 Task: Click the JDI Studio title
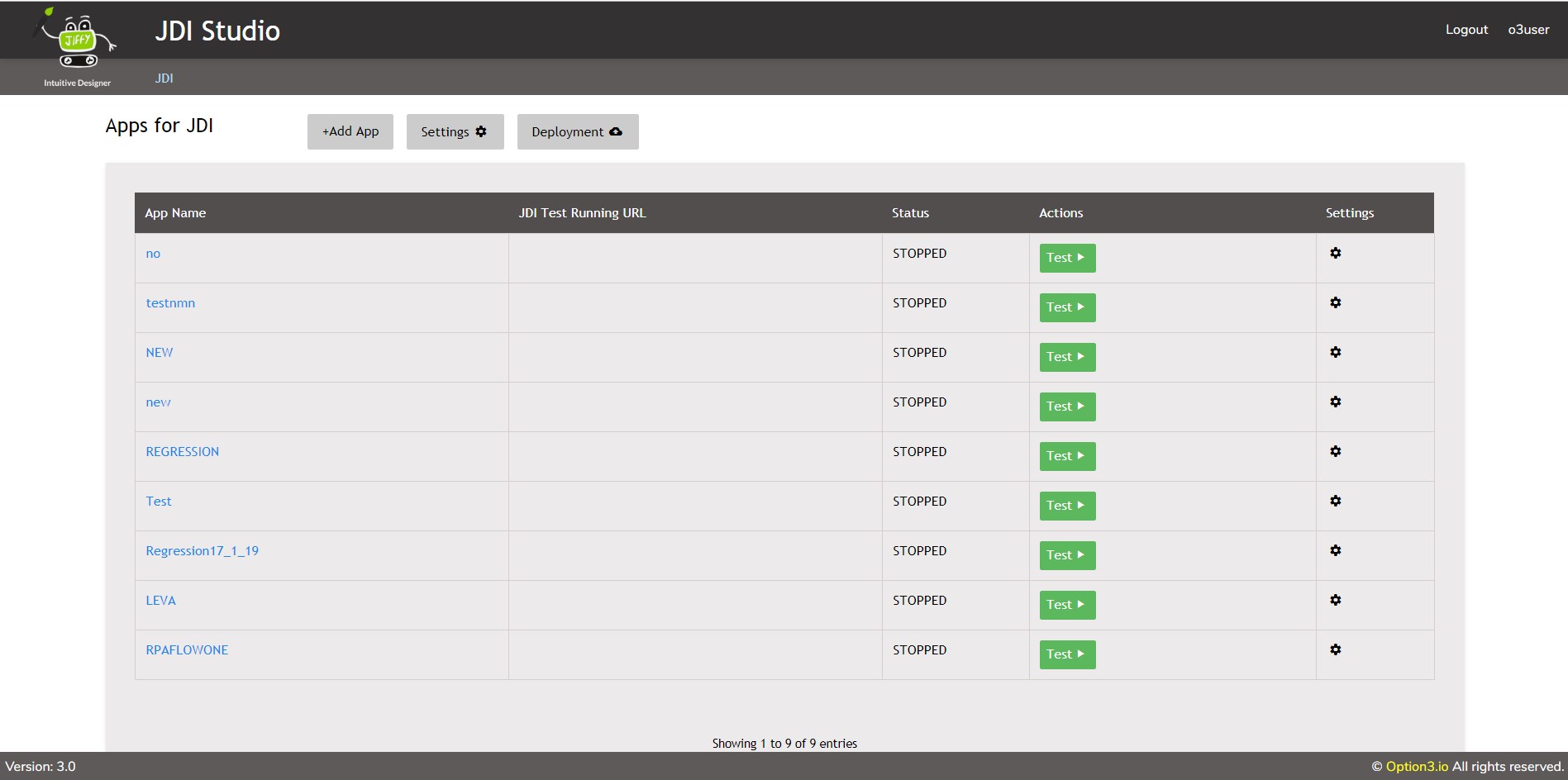(x=217, y=31)
